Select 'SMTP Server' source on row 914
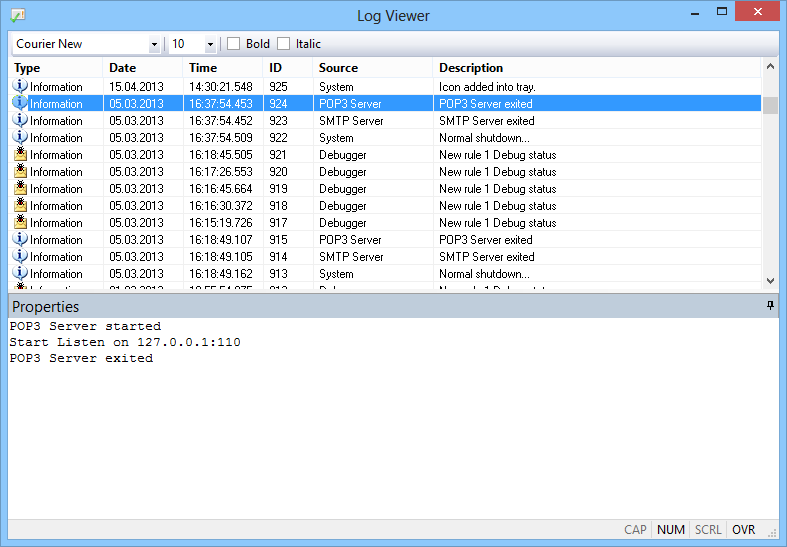This screenshot has width=787, height=547. coord(351,257)
